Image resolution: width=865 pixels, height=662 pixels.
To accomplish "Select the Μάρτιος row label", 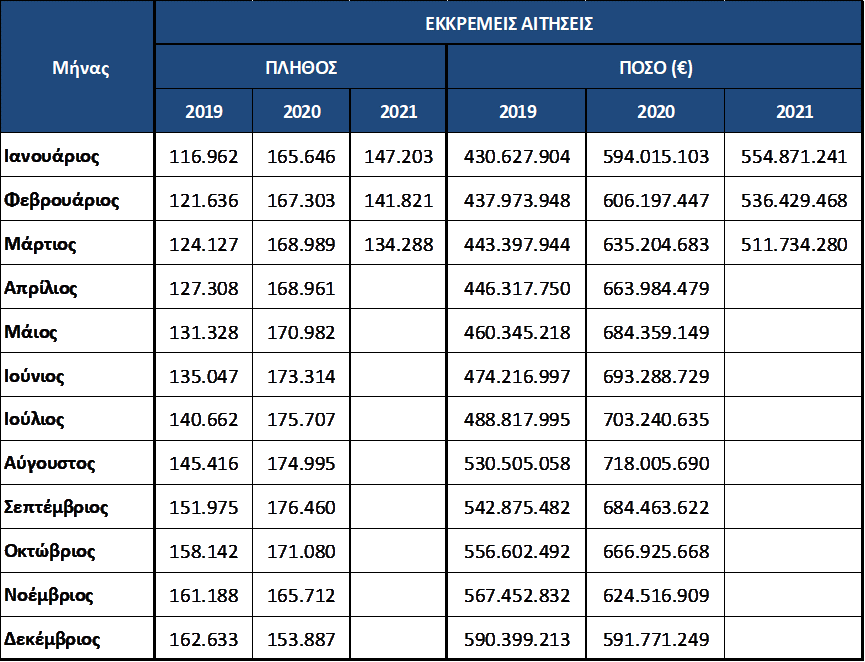I will 42,244.
